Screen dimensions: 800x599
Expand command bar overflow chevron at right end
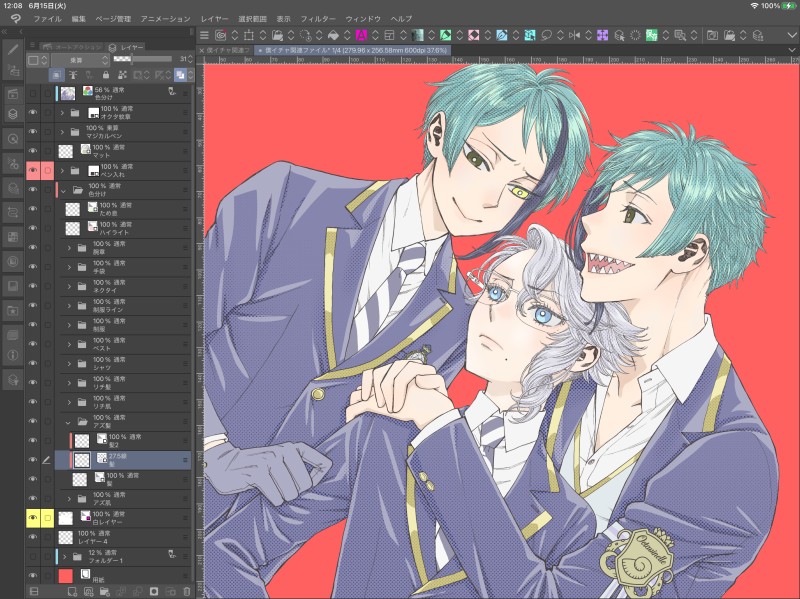tap(791, 35)
